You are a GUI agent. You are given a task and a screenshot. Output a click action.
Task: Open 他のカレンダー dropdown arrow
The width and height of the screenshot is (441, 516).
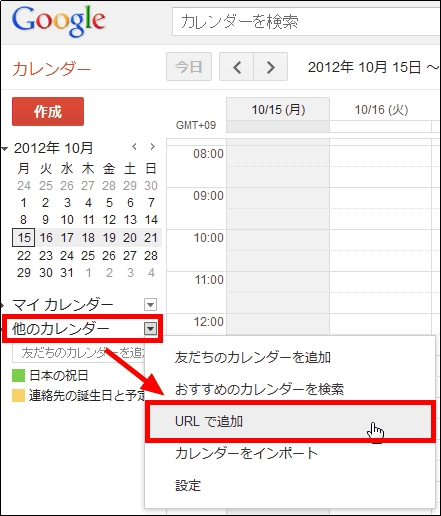point(150,329)
